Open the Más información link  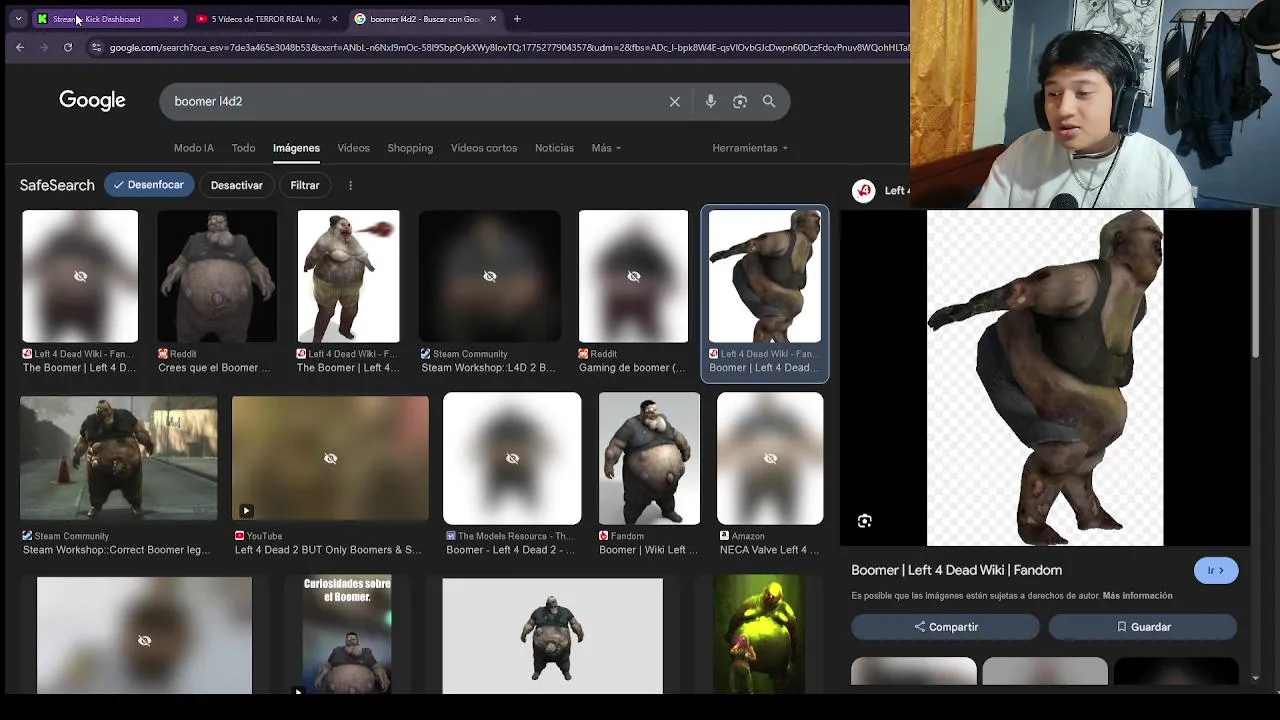coord(1137,596)
